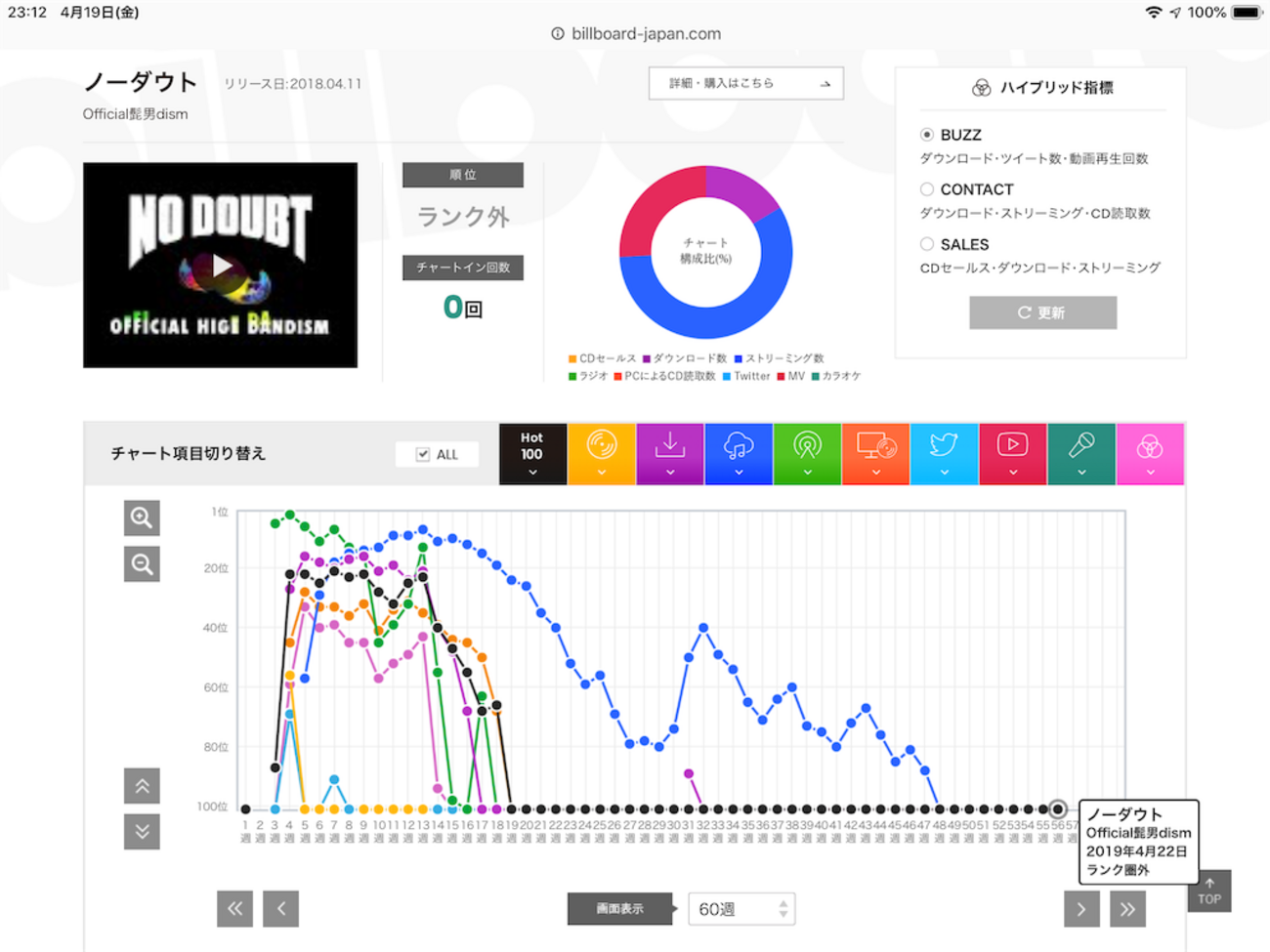Viewport: 1270px width, 952px height.
Task: Click the ハイブリッド指標 heading text
Action: point(1056,88)
